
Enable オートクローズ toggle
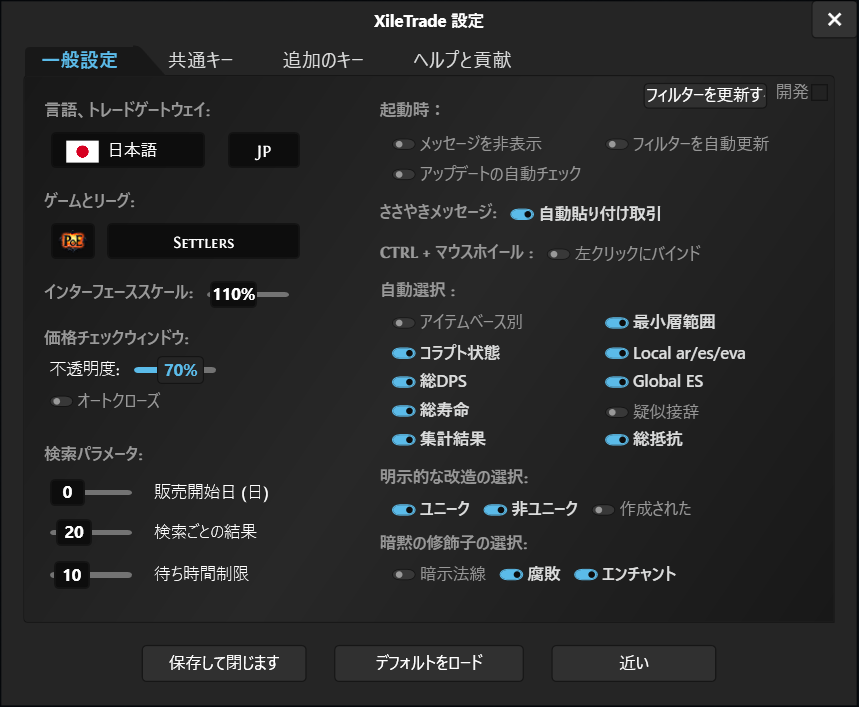(x=61, y=401)
